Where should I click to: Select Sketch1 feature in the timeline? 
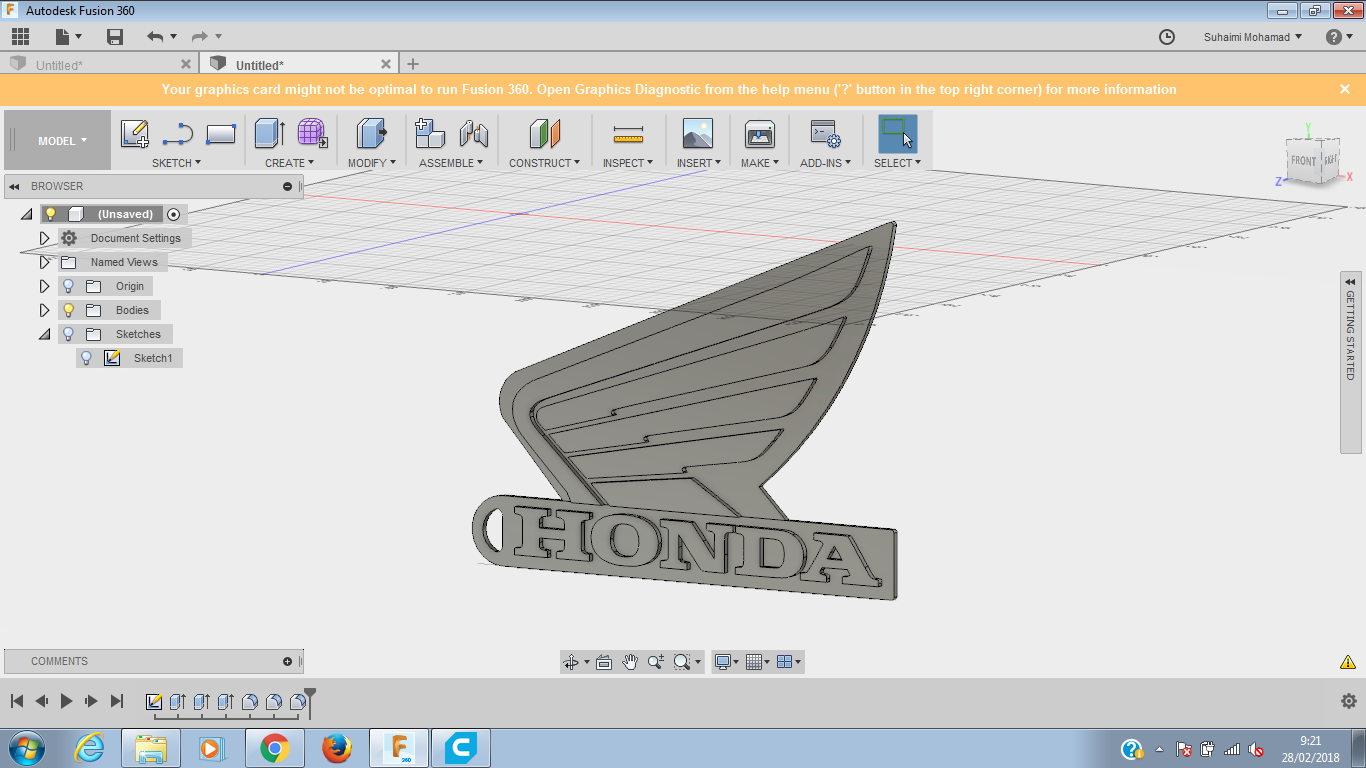click(x=154, y=701)
